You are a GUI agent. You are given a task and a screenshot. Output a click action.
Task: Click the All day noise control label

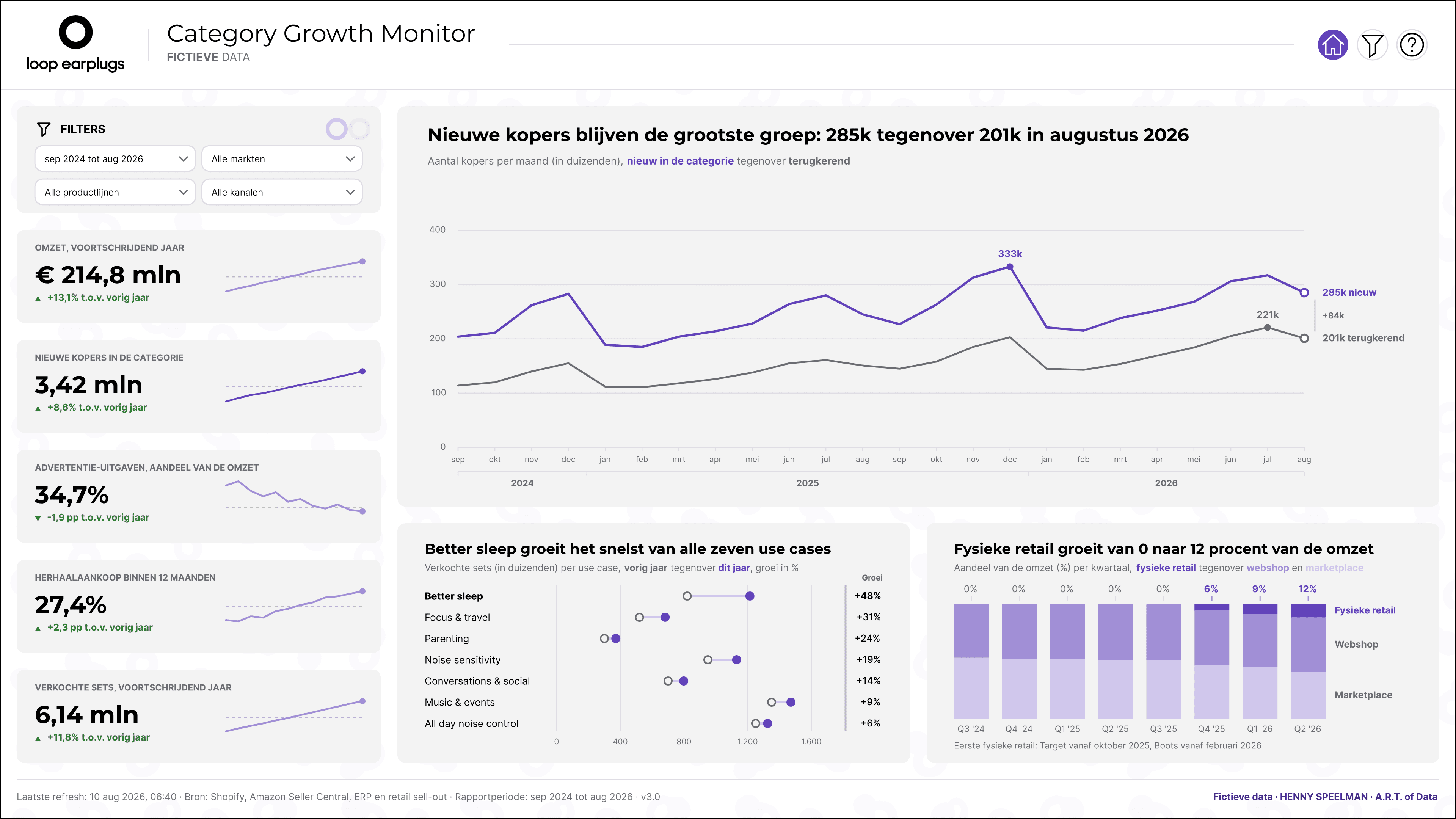click(x=471, y=723)
